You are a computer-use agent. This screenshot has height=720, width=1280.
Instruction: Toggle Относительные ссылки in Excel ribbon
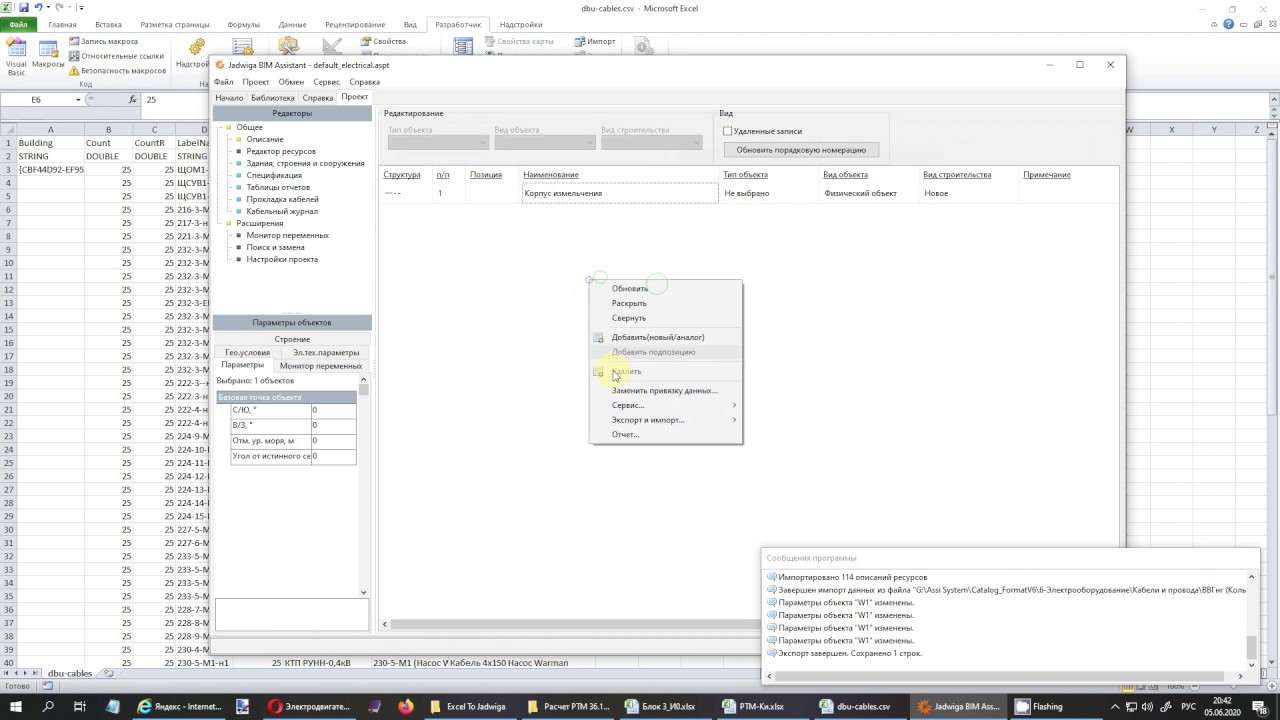click(x=116, y=56)
